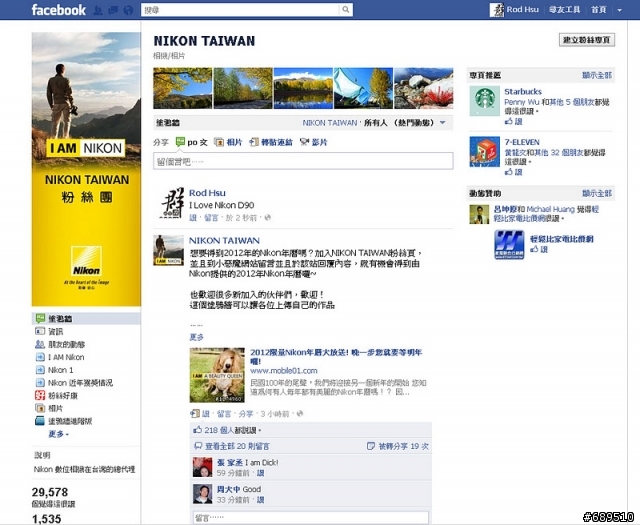This screenshot has width=640, height=525.
Task: Click the 218 people like thumbs-up icon
Action: tap(198, 430)
